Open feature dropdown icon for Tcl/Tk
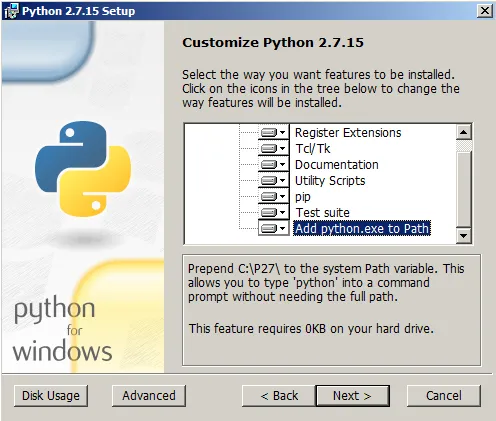Viewport: 496px width, 421px height. pyautogui.click(x=273, y=149)
